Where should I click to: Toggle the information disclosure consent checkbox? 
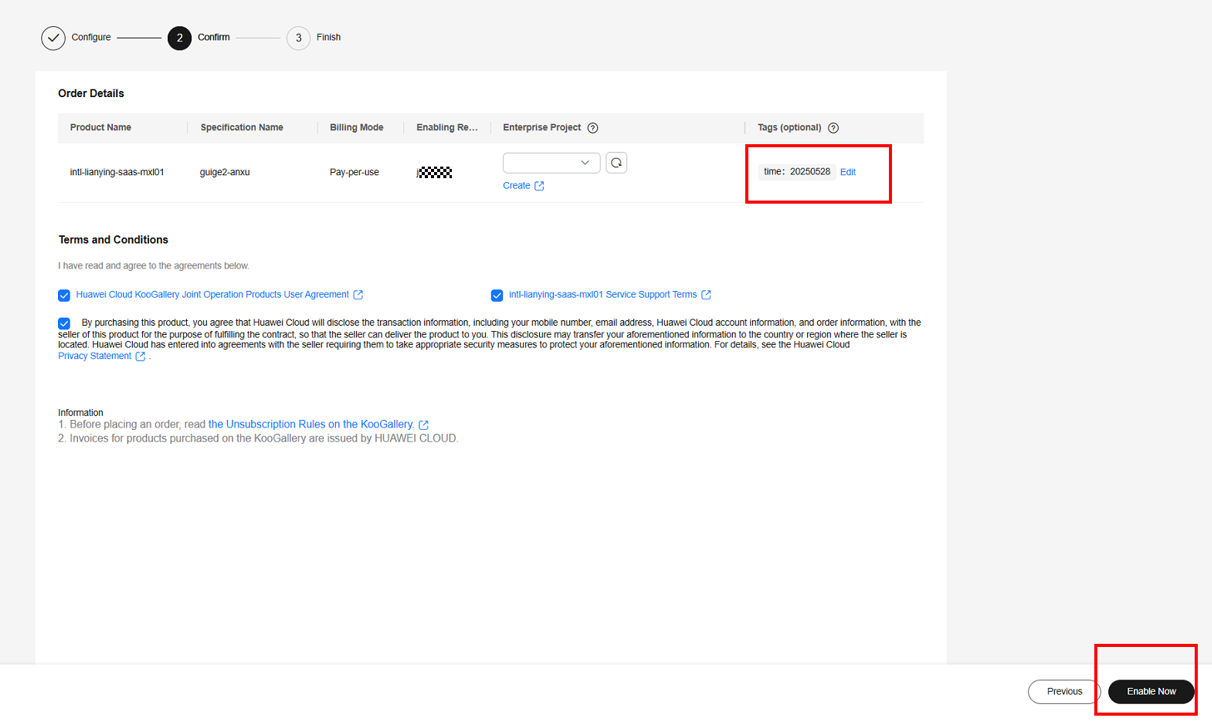pos(64,323)
